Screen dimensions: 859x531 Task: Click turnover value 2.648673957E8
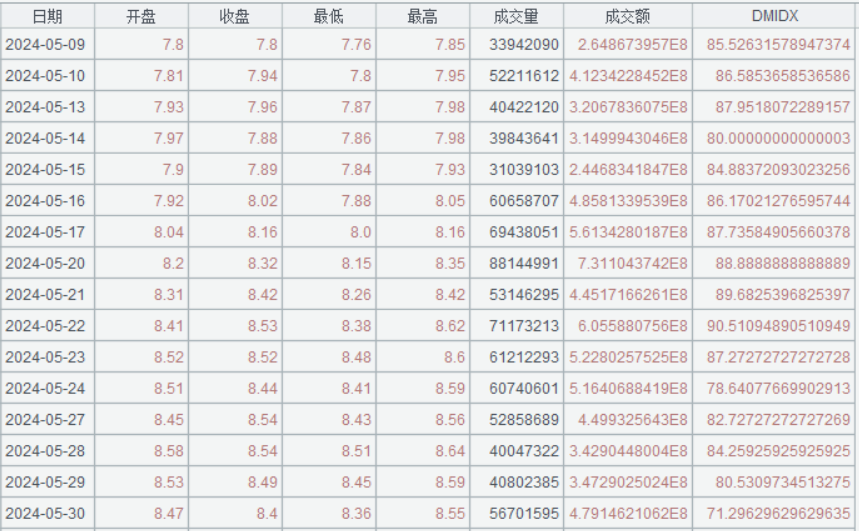633,44
